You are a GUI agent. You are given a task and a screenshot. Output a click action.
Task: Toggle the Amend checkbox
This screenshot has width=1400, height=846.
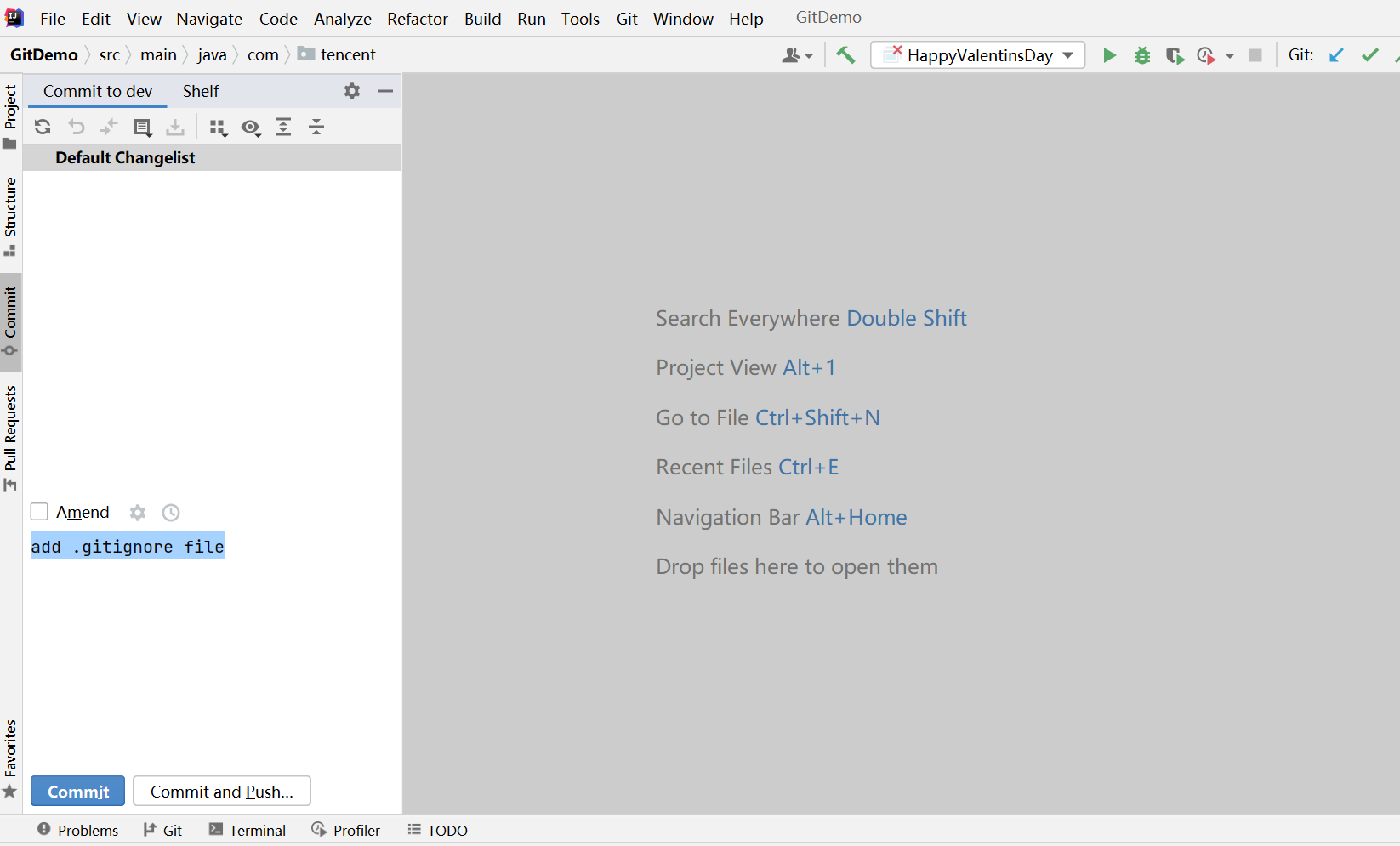point(39,512)
